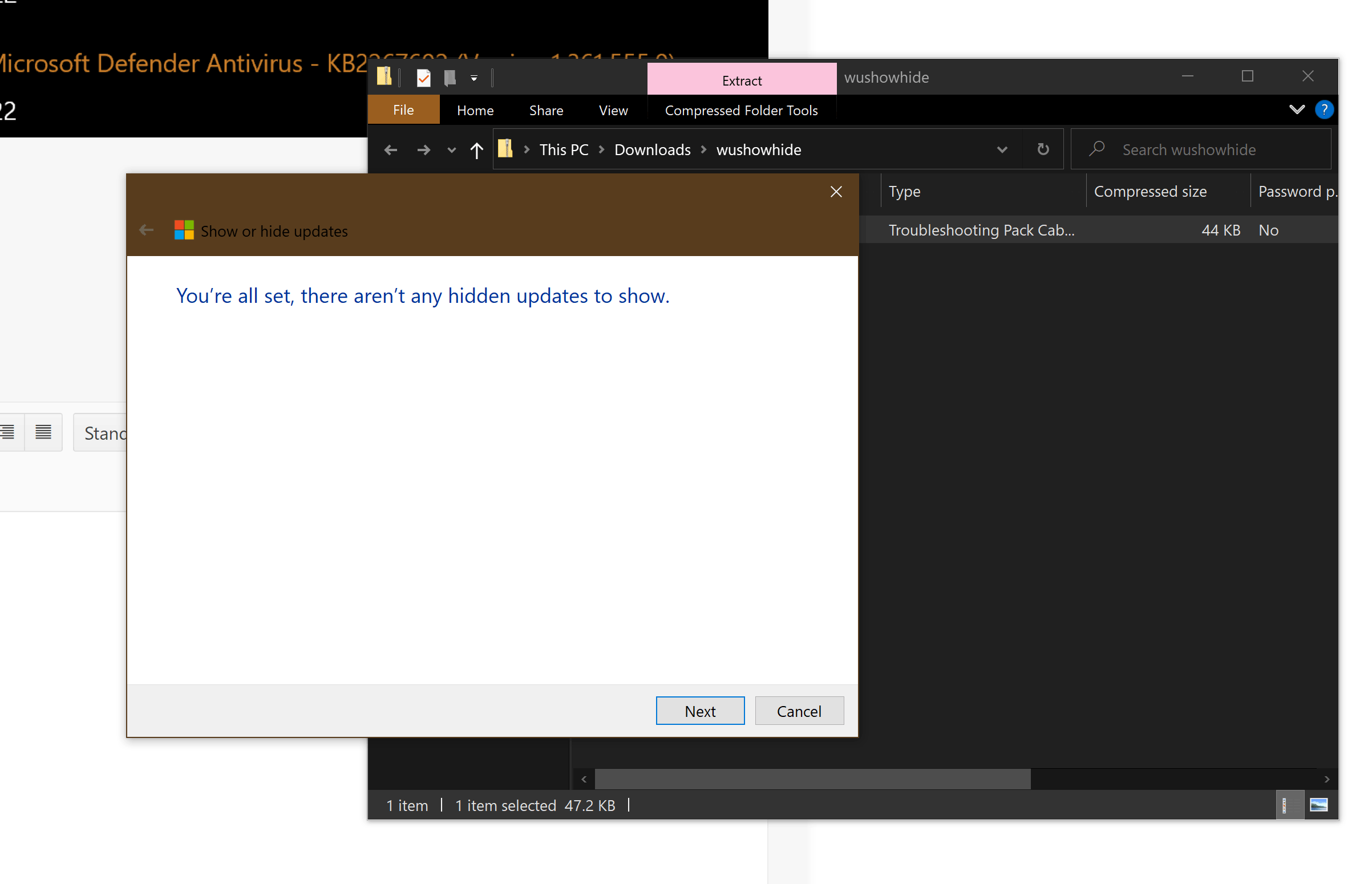Viewport: 1372px width, 884px height.
Task: Switch to the Extract ribbon tab
Action: tap(741, 80)
